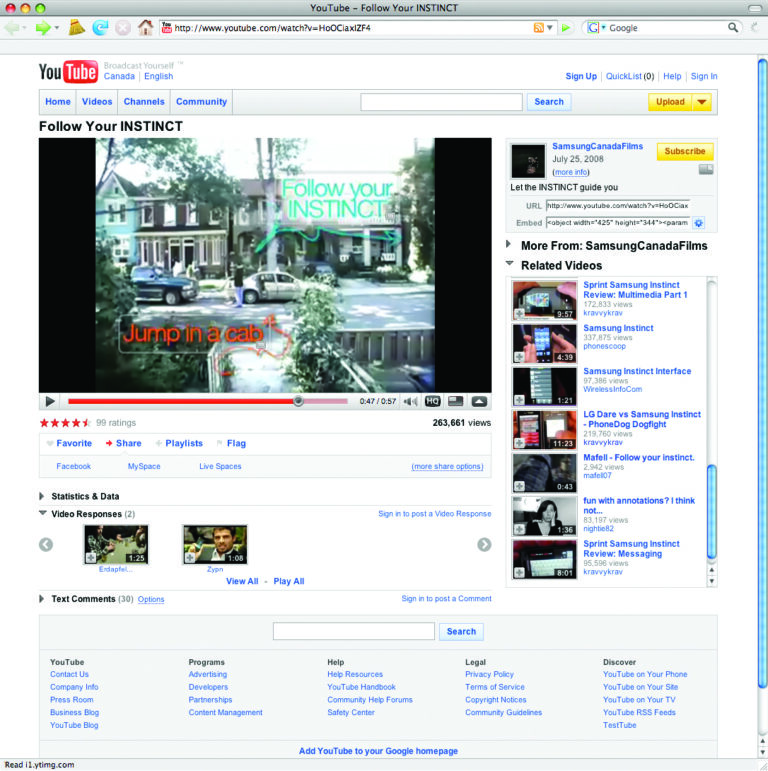Open the 'more share options' link
Image resolution: width=768 pixels, height=771 pixels.
(447, 467)
